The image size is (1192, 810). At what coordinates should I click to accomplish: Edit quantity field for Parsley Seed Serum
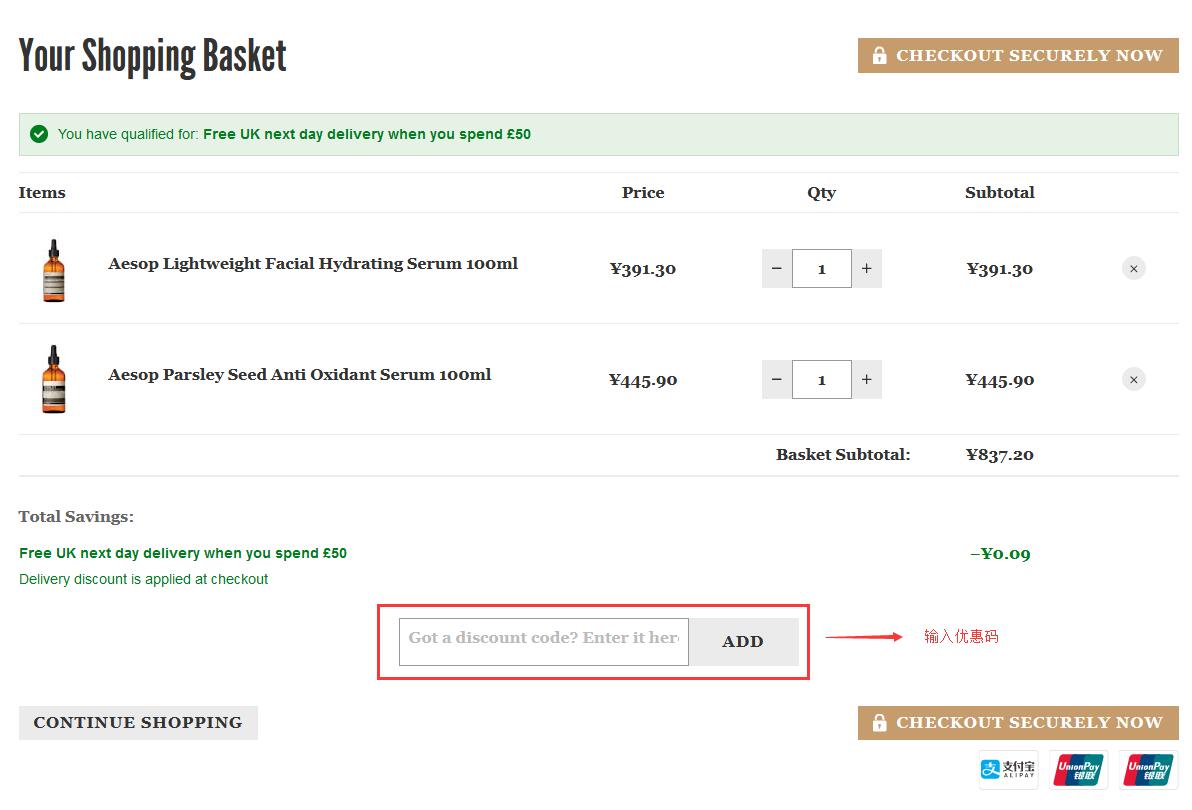pyautogui.click(x=822, y=379)
